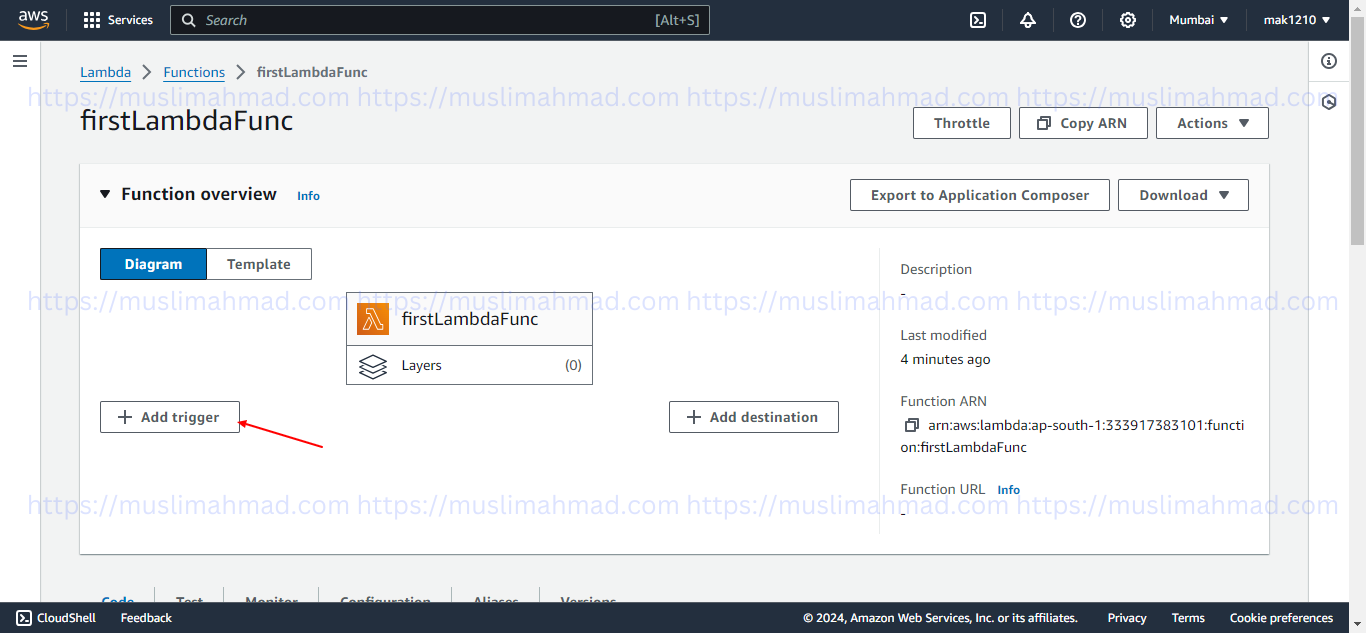Open the Mumbai region selector
This screenshot has width=1366, height=633.
pos(1199,20)
